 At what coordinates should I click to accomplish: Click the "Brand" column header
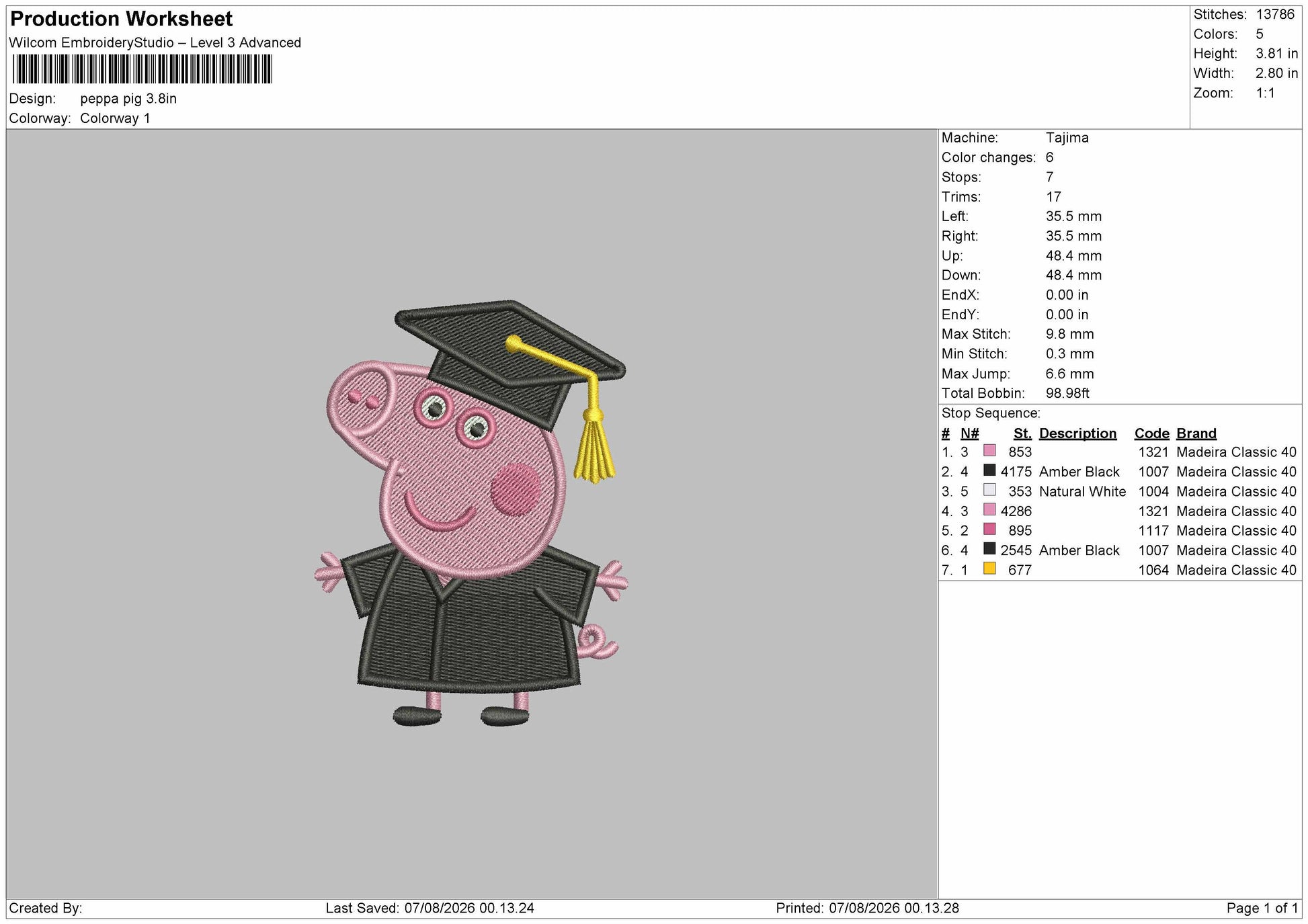tap(1196, 433)
